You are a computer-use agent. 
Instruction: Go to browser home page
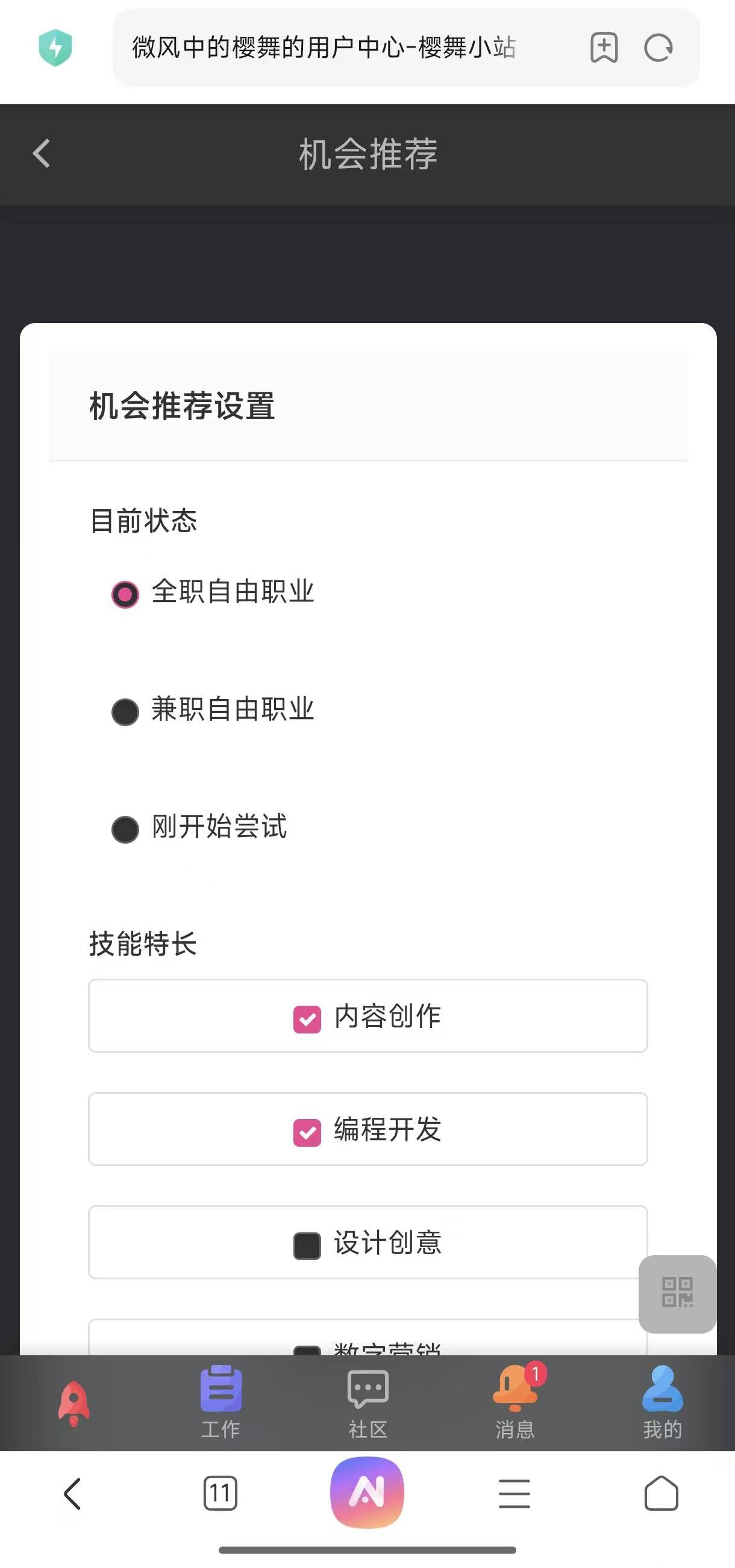[x=661, y=1493]
